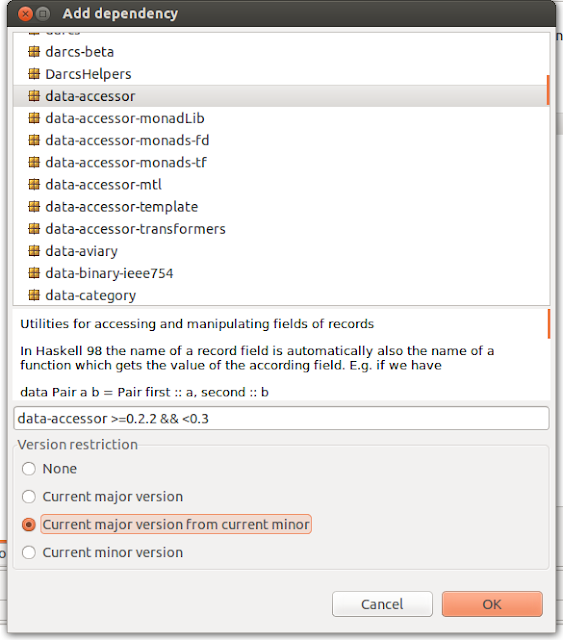Choose data-accessor-monads-tf from package list

(x=281, y=162)
